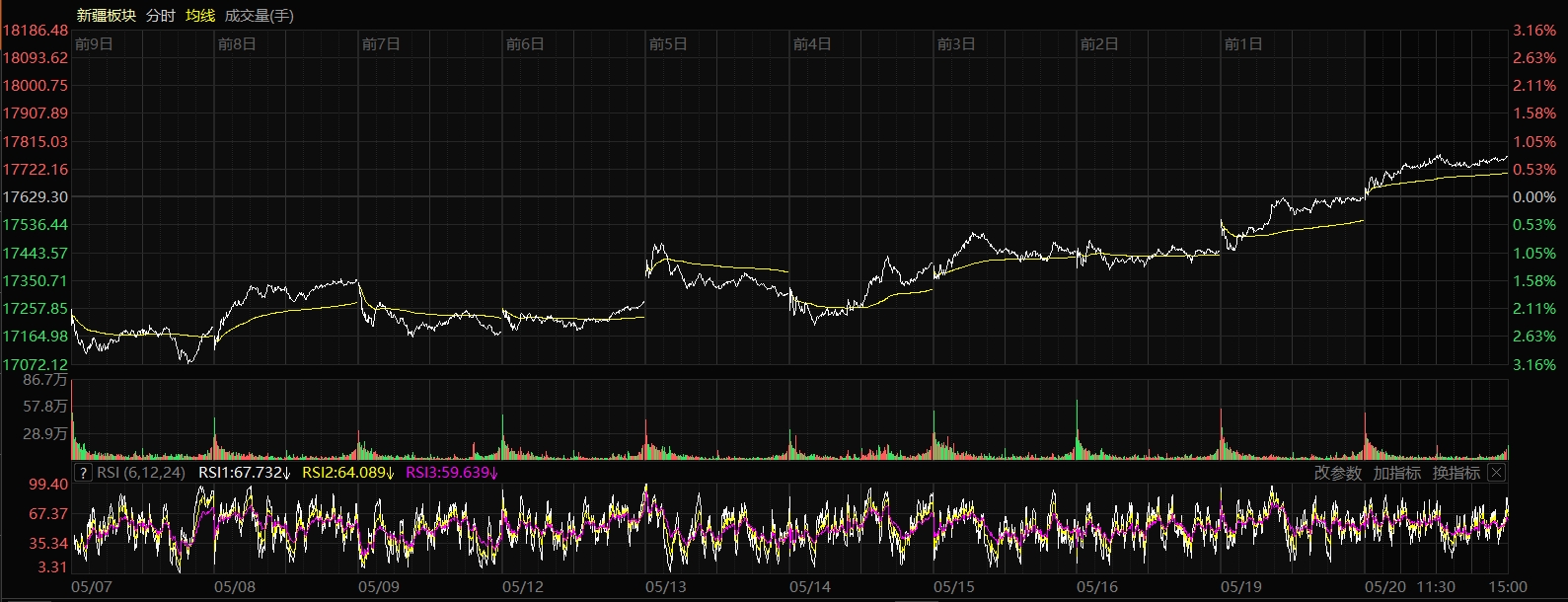Click the 17629.30 baseline price value
Image resolution: width=1568 pixels, height=602 pixels.
[x=35, y=197]
